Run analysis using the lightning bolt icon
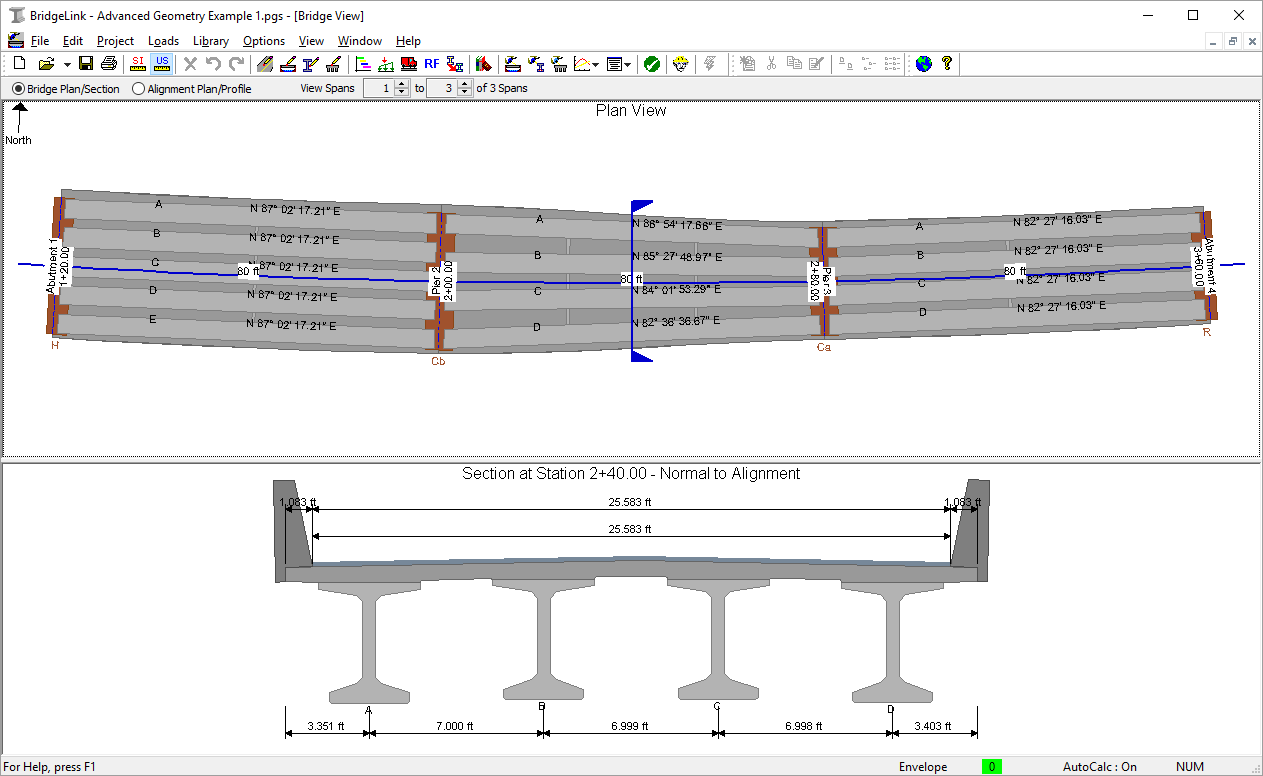This screenshot has height=776, width=1263. [x=708, y=63]
